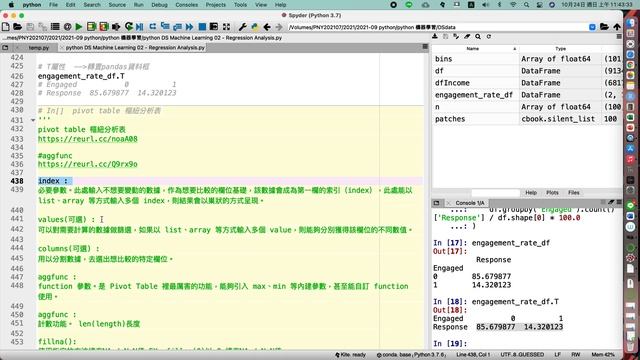
Task: Create a new file with toolbar icon
Action: [x=6, y=27]
